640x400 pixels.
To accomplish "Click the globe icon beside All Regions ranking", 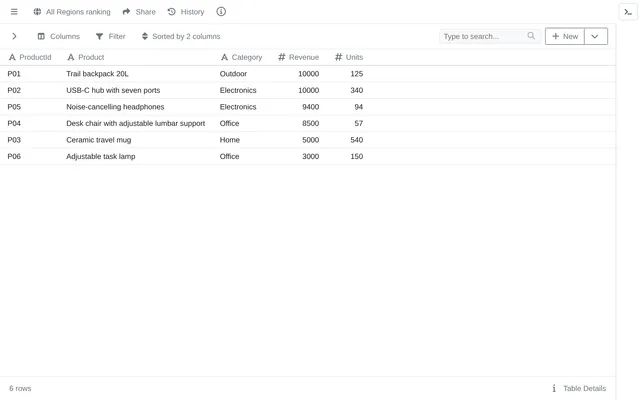I will [x=37, y=12].
